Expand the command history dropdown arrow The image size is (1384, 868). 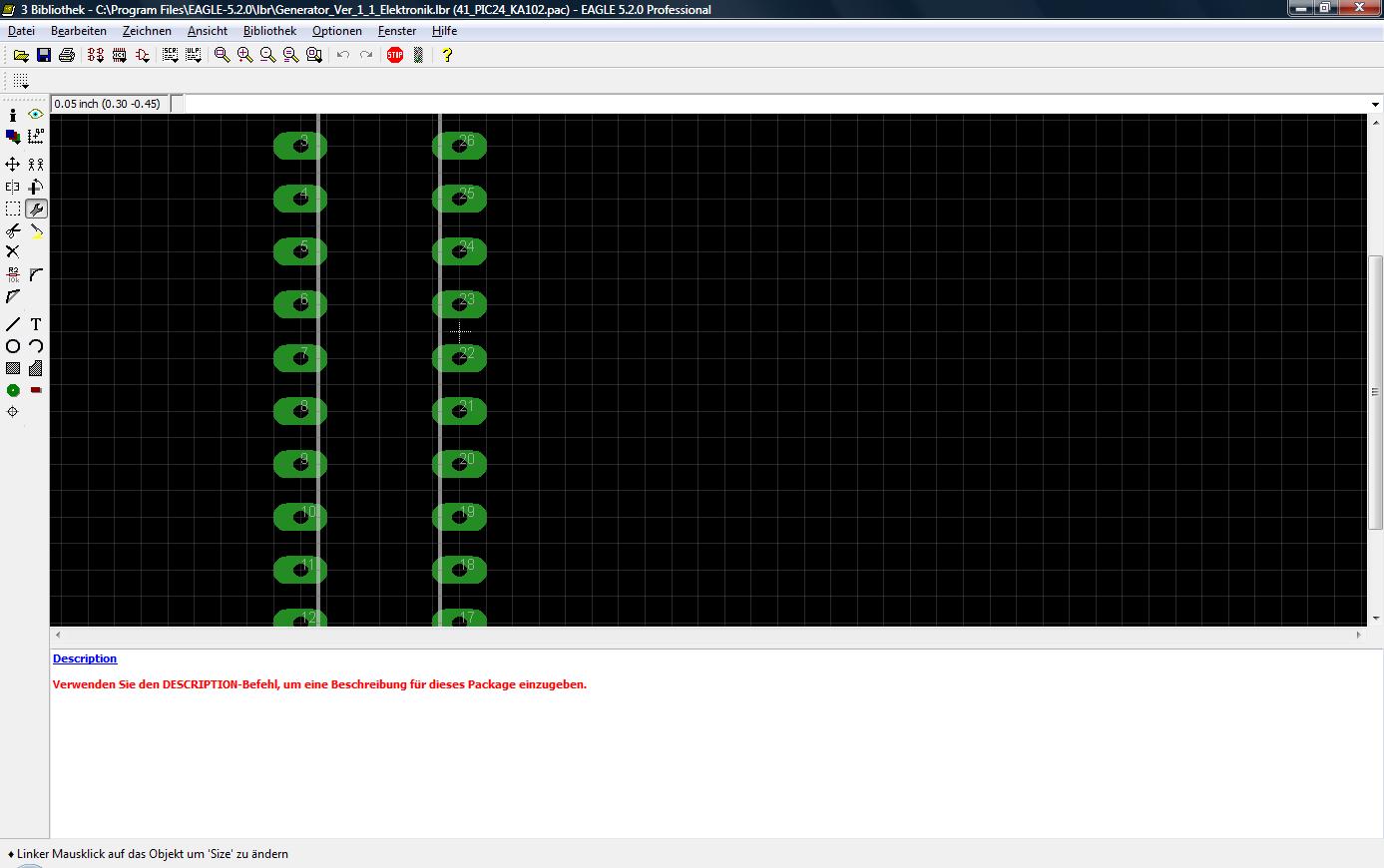click(x=1375, y=104)
